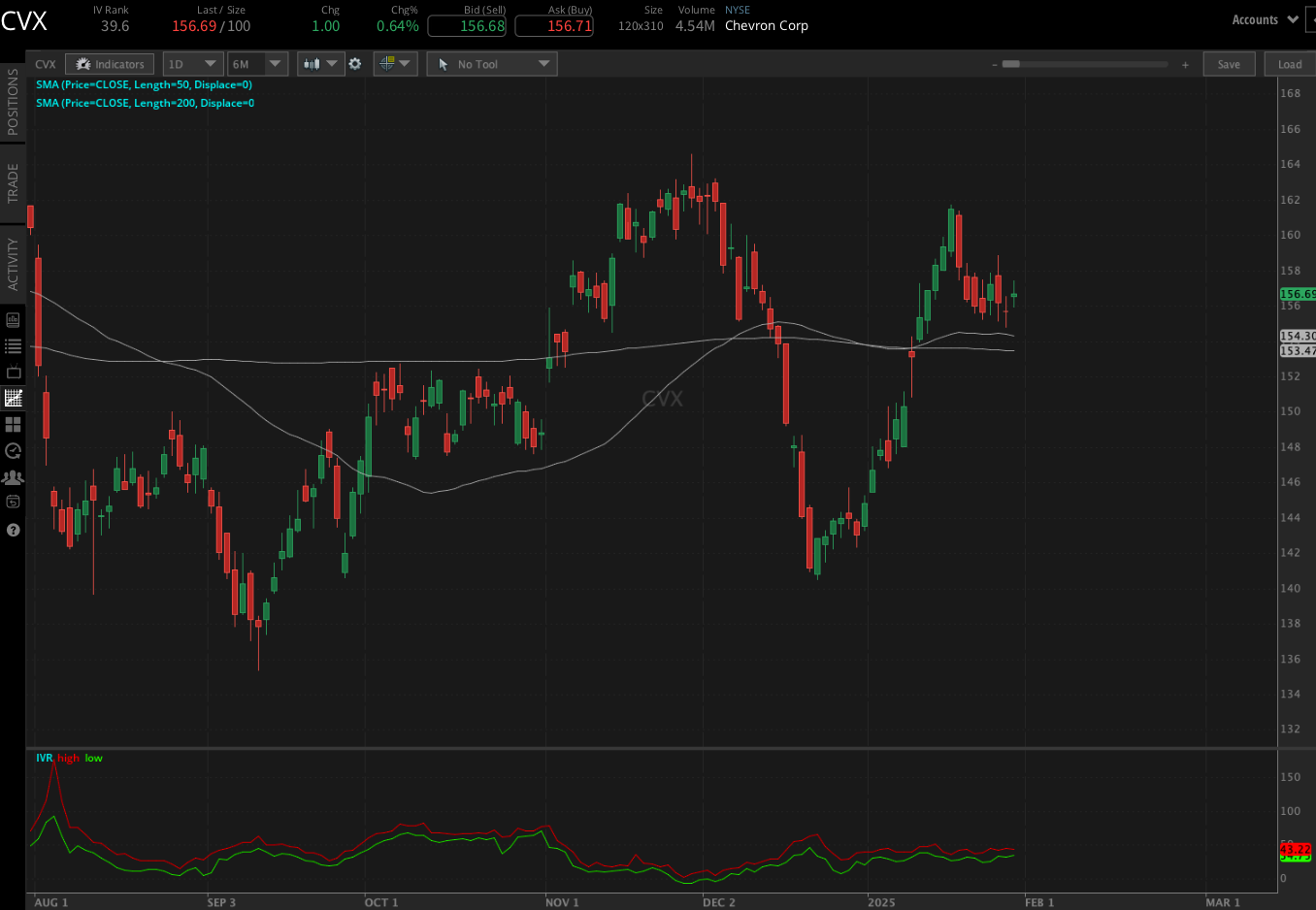Expand the Accounts dropdown
This screenshot has height=910, width=1316.
pos(1265,19)
